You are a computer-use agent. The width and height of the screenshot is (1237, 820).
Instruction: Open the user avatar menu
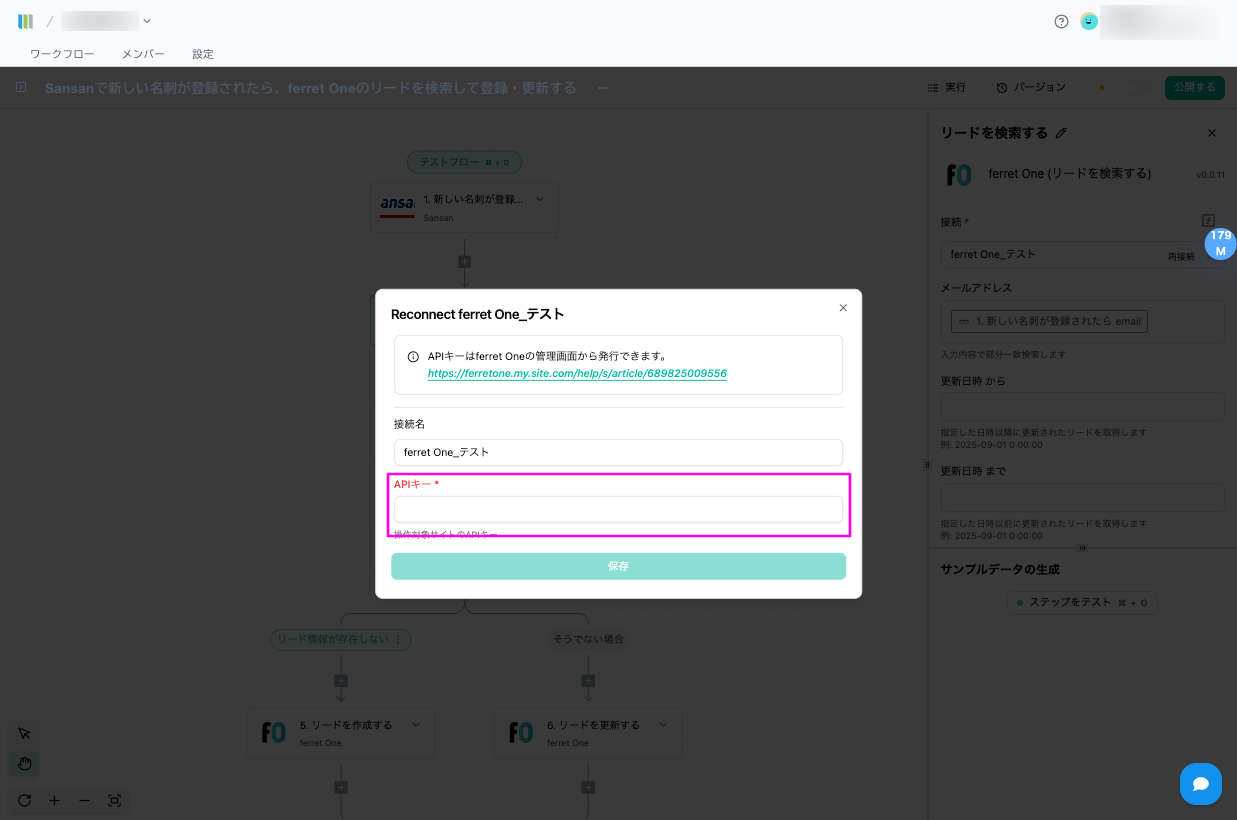[x=1089, y=21]
